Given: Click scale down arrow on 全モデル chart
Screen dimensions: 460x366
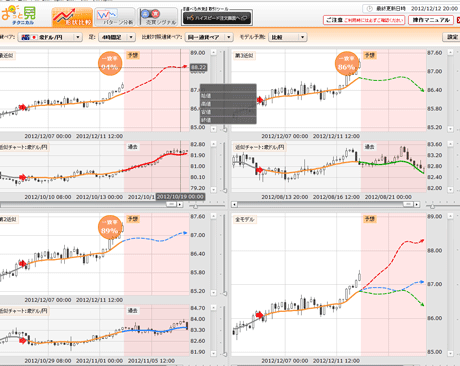Looking at the screenshot, I should 450,353.
